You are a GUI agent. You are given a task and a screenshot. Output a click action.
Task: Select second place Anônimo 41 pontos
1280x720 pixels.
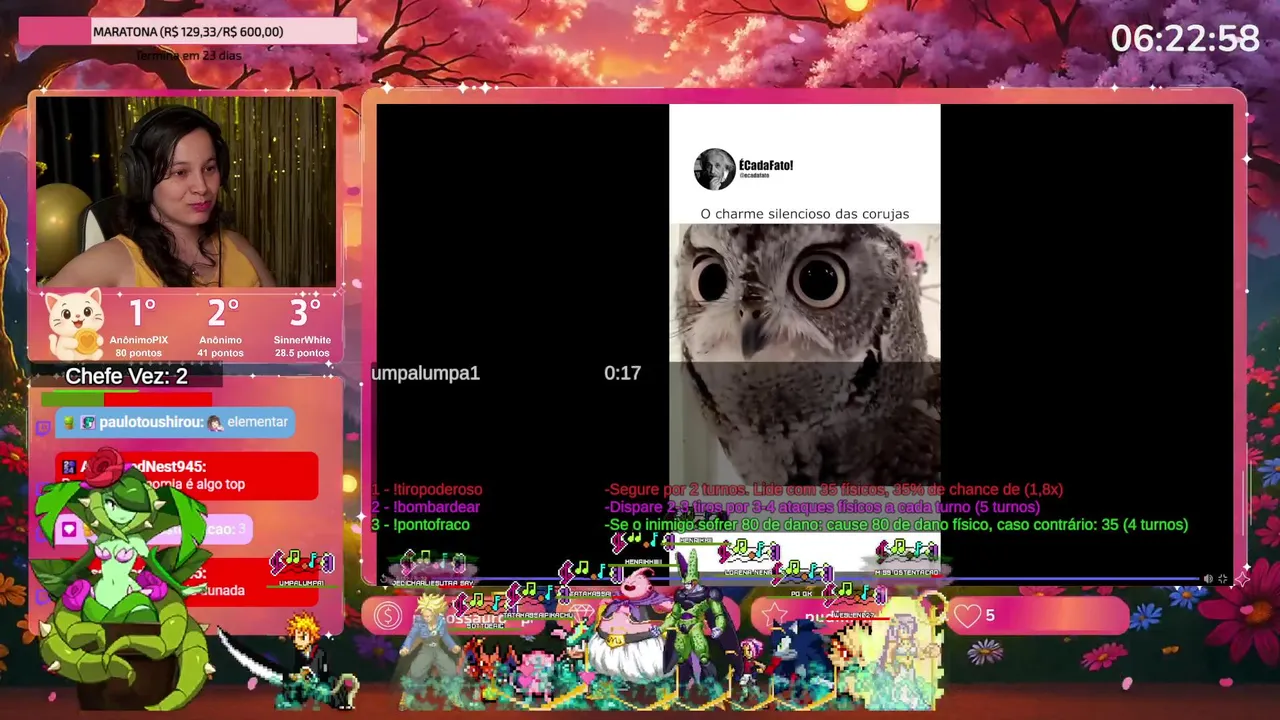[221, 328]
